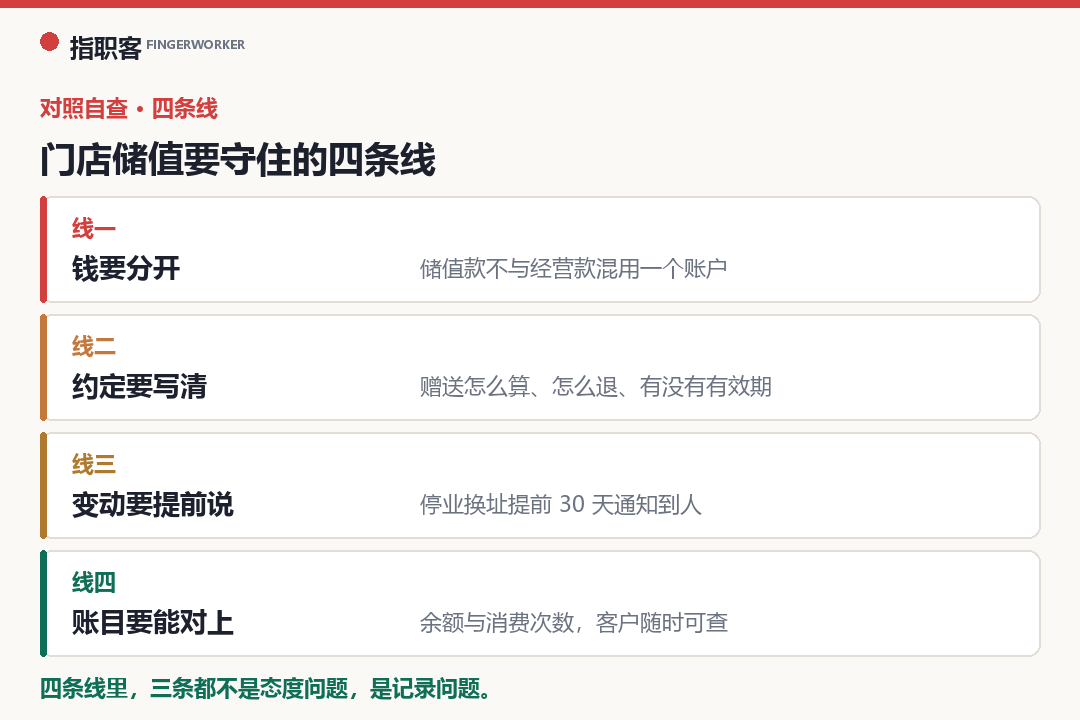Click description 赠送怎么算、怎么退、有没有有效期
Screen dimensions: 1080x720
(x=596, y=387)
